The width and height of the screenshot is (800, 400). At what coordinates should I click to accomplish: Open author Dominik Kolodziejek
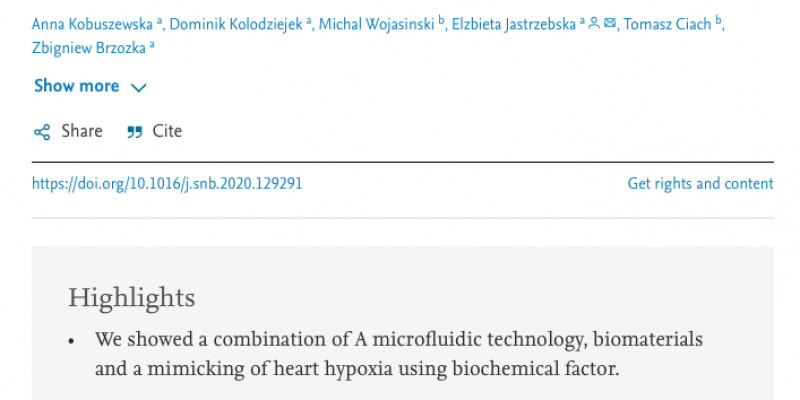236,24
